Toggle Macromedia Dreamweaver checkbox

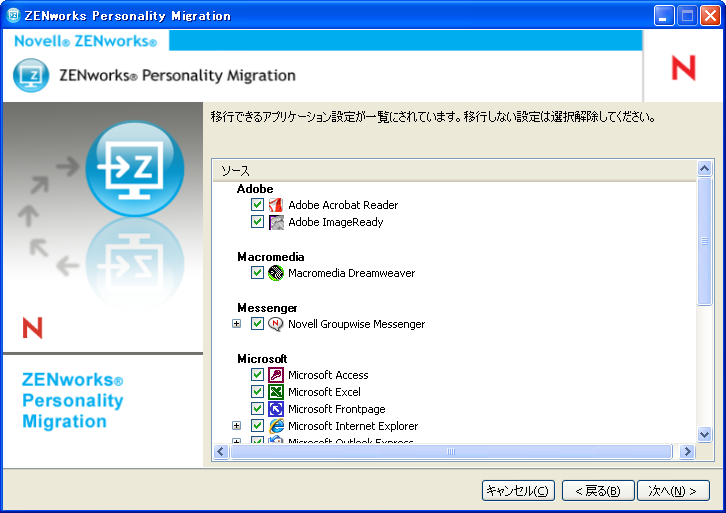coord(257,272)
